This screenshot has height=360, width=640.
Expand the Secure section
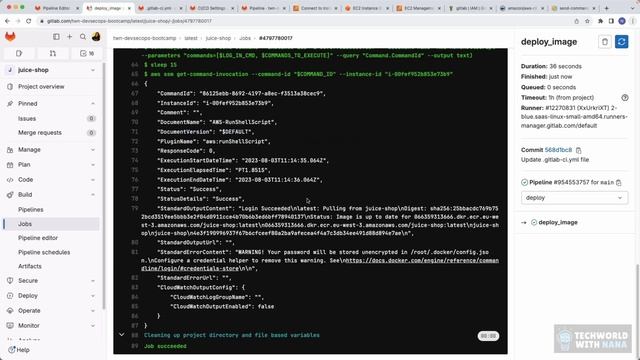pyautogui.click(x=93, y=281)
